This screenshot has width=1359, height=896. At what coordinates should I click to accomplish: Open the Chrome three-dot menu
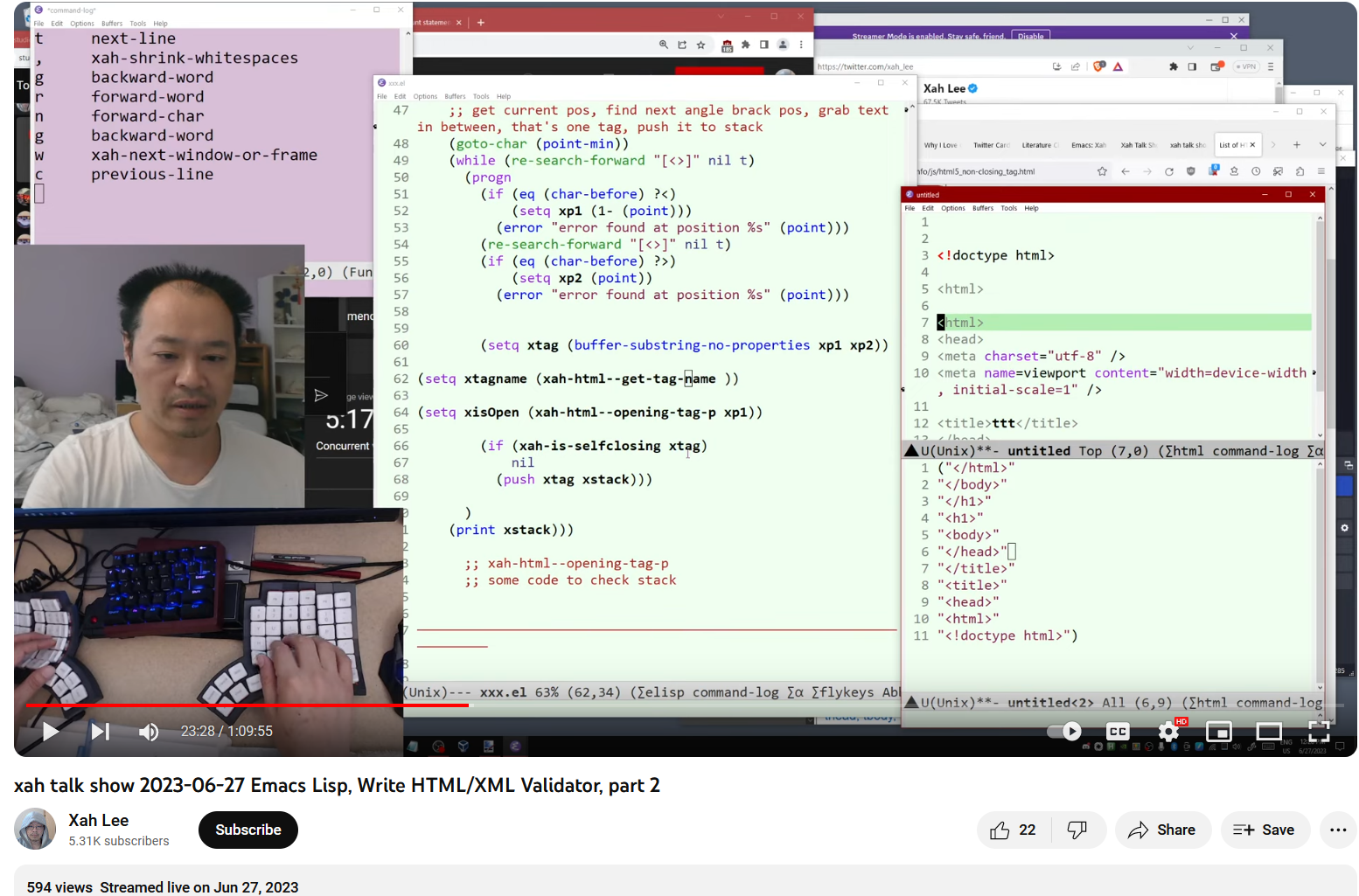coord(801,45)
